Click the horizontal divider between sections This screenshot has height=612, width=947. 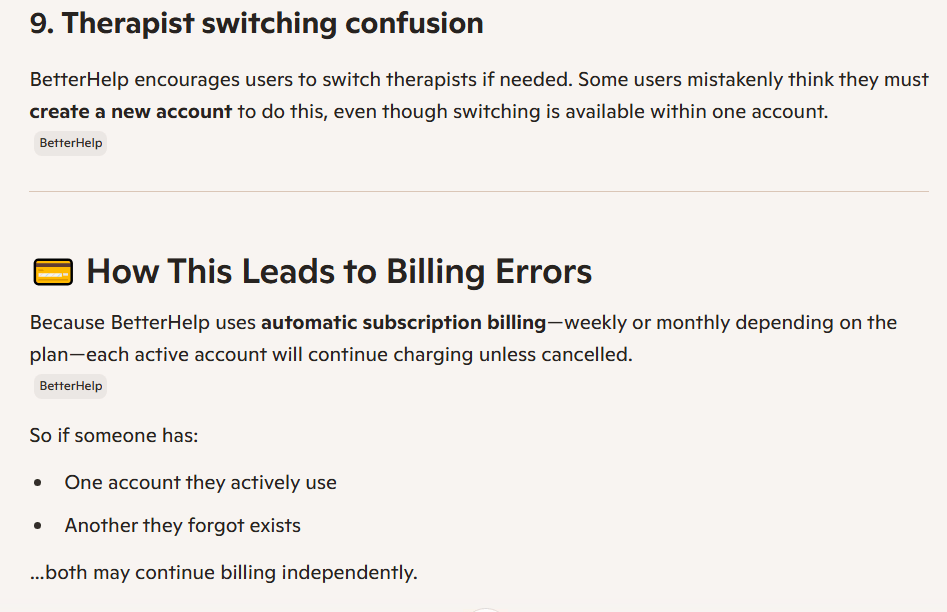point(479,191)
